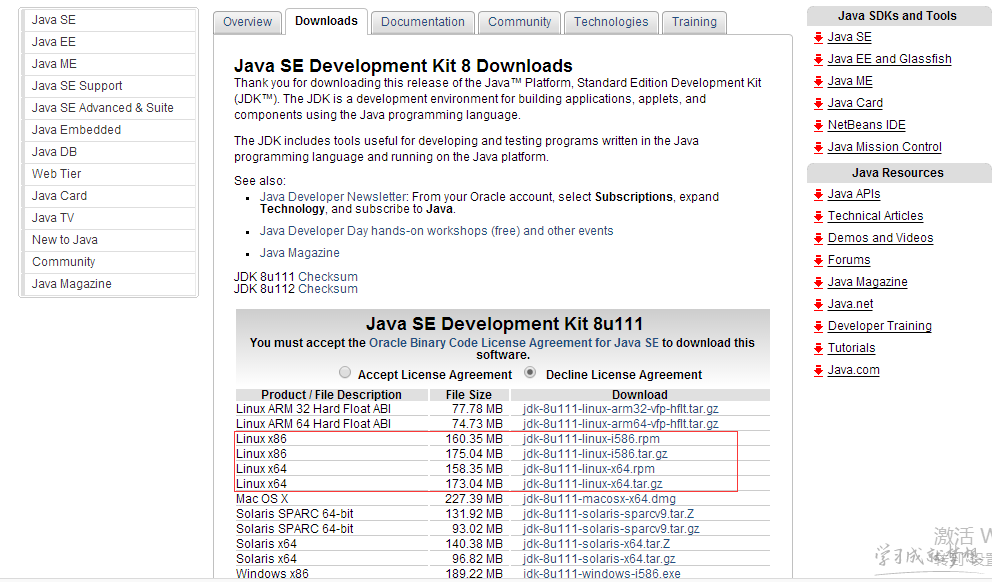Download jdk-8u111-linux-x64.rpm

pos(589,469)
